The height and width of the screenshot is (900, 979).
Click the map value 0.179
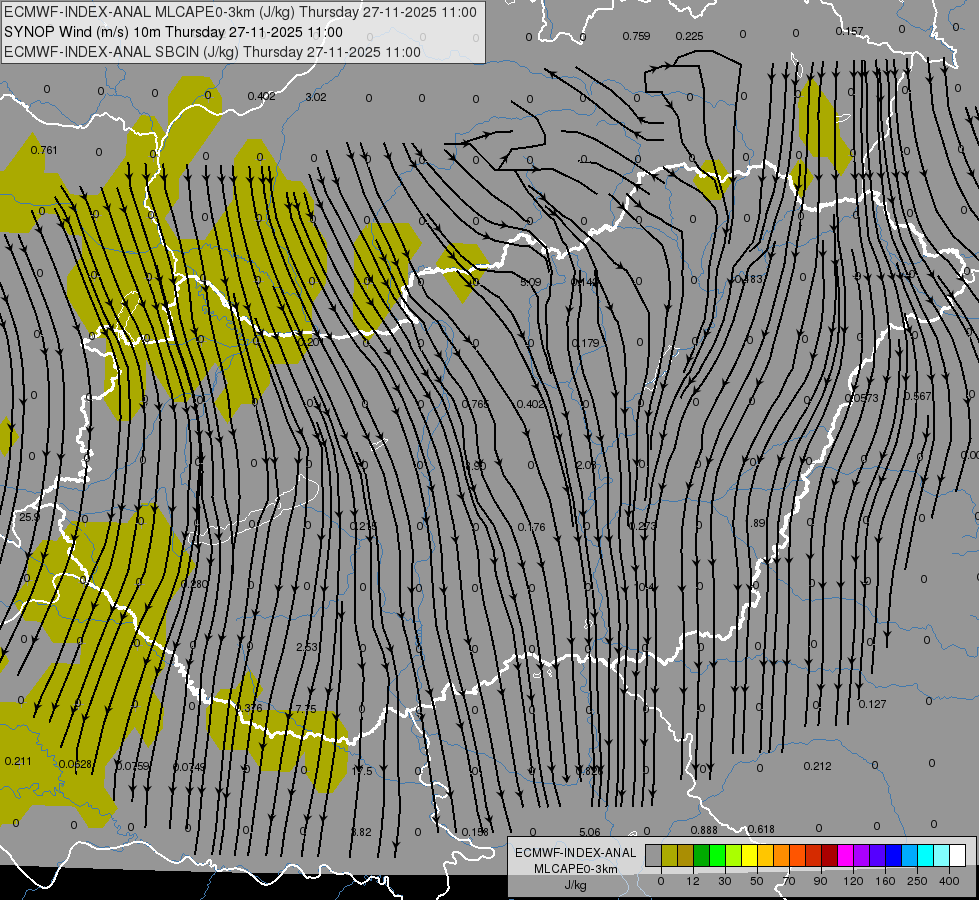point(586,344)
